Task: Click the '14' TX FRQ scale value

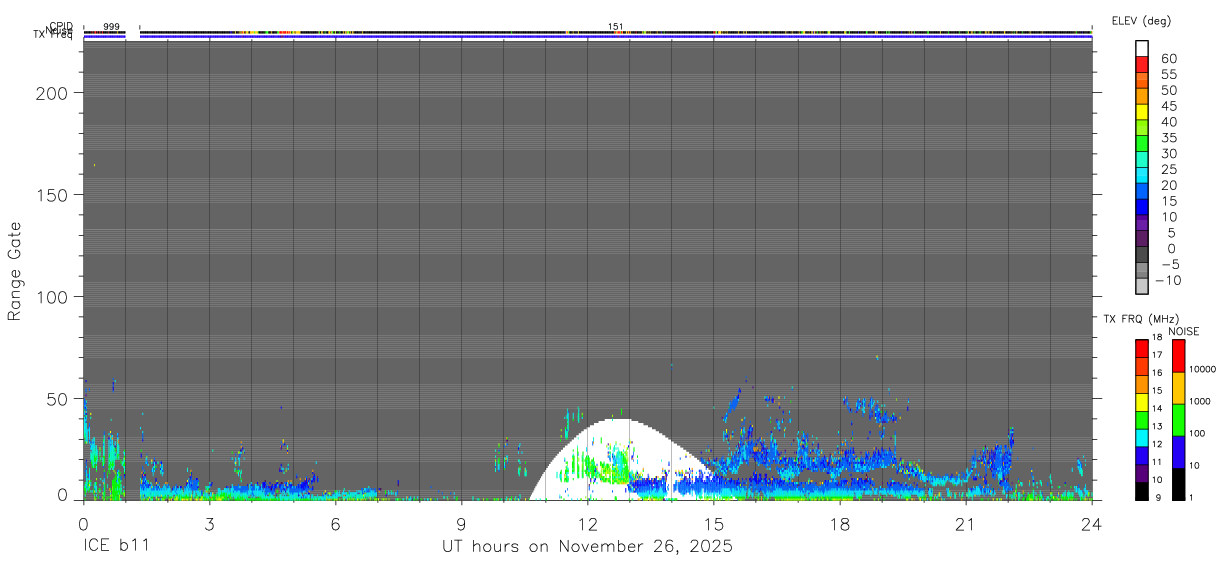Action: 1157,408
